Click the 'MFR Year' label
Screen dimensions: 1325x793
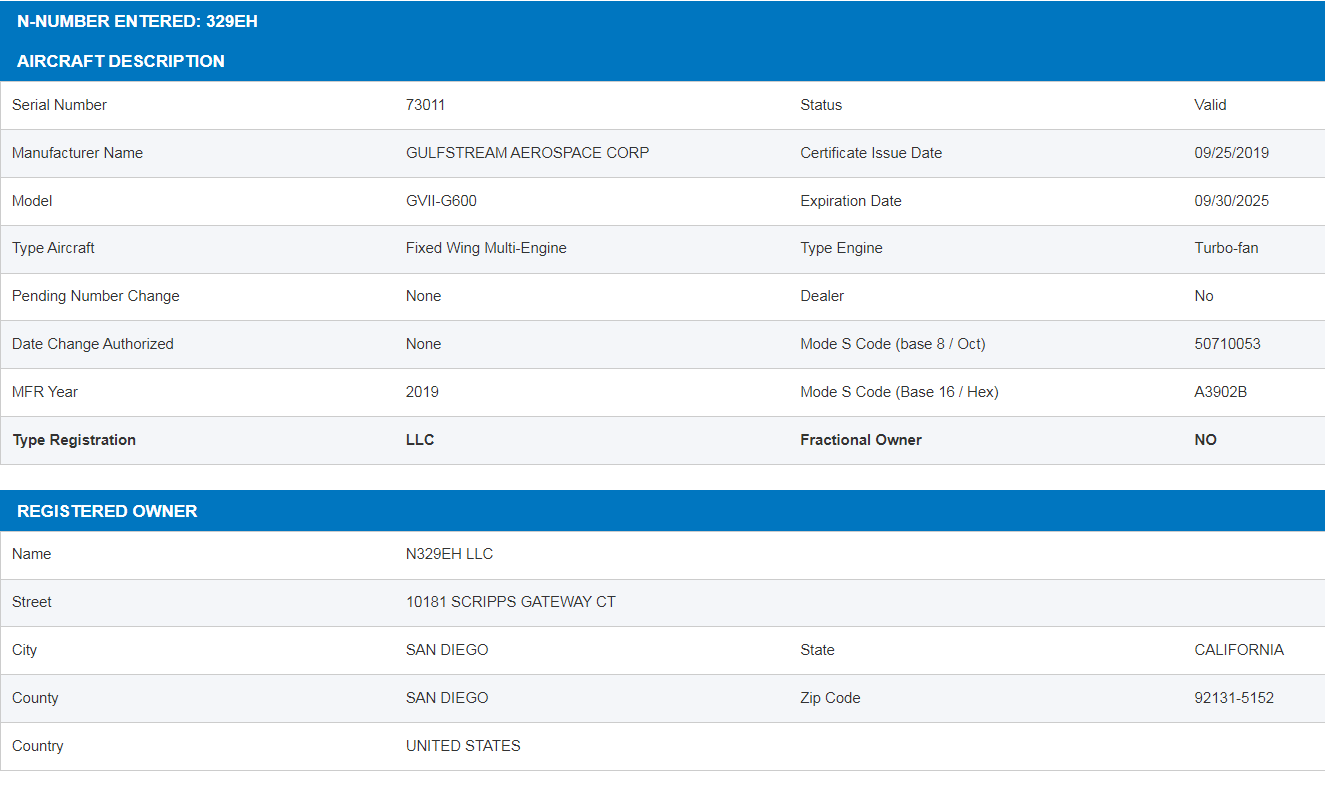(45, 392)
